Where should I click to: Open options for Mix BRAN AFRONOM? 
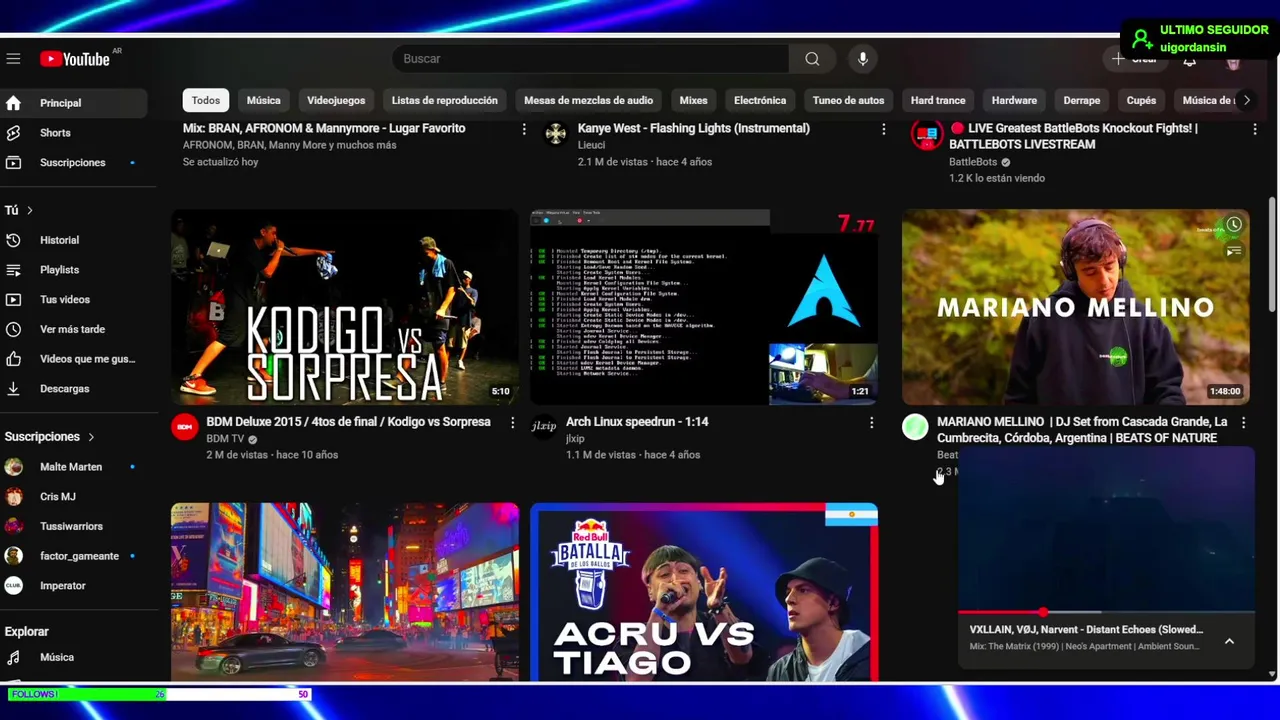[x=523, y=129]
